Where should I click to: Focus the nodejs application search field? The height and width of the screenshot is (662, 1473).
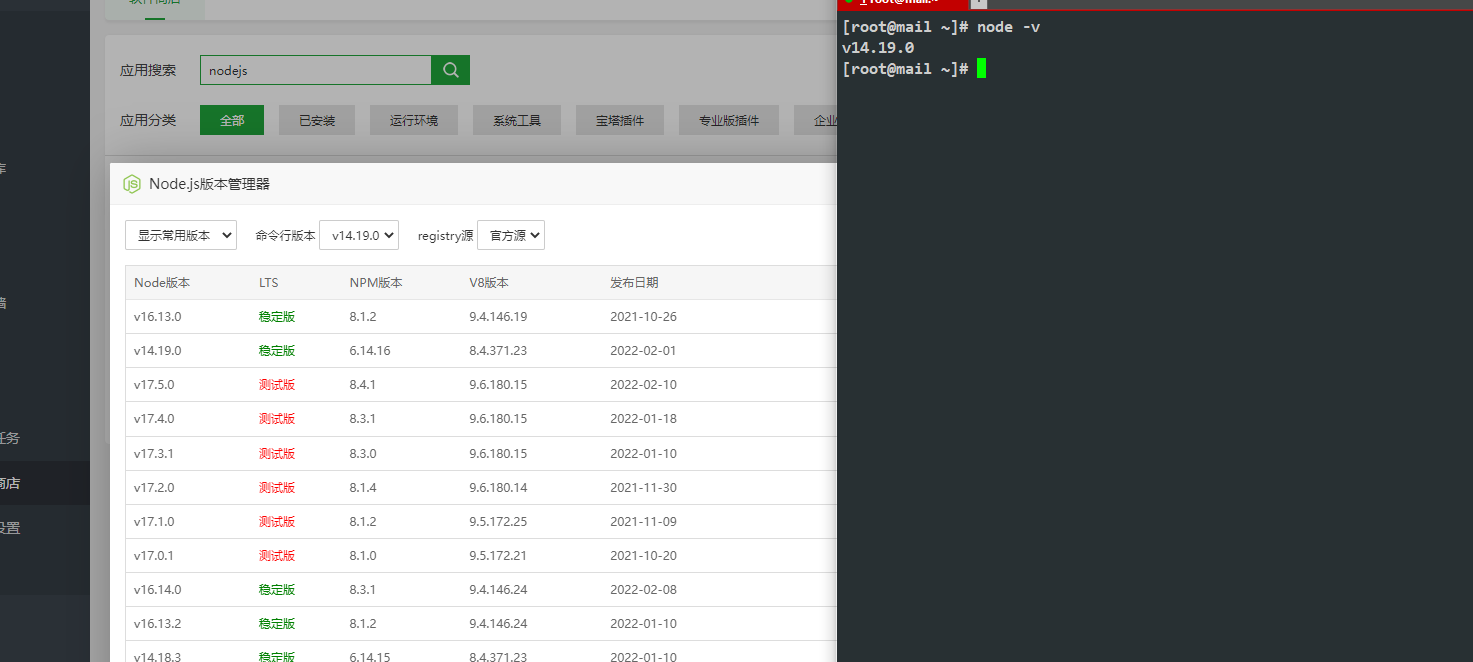[x=316, y=70]
